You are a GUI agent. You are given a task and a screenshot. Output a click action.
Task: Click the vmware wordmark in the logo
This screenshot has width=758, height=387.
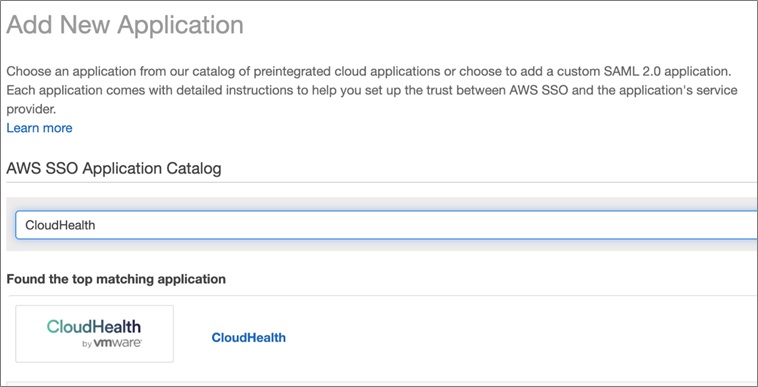[117, 344]
